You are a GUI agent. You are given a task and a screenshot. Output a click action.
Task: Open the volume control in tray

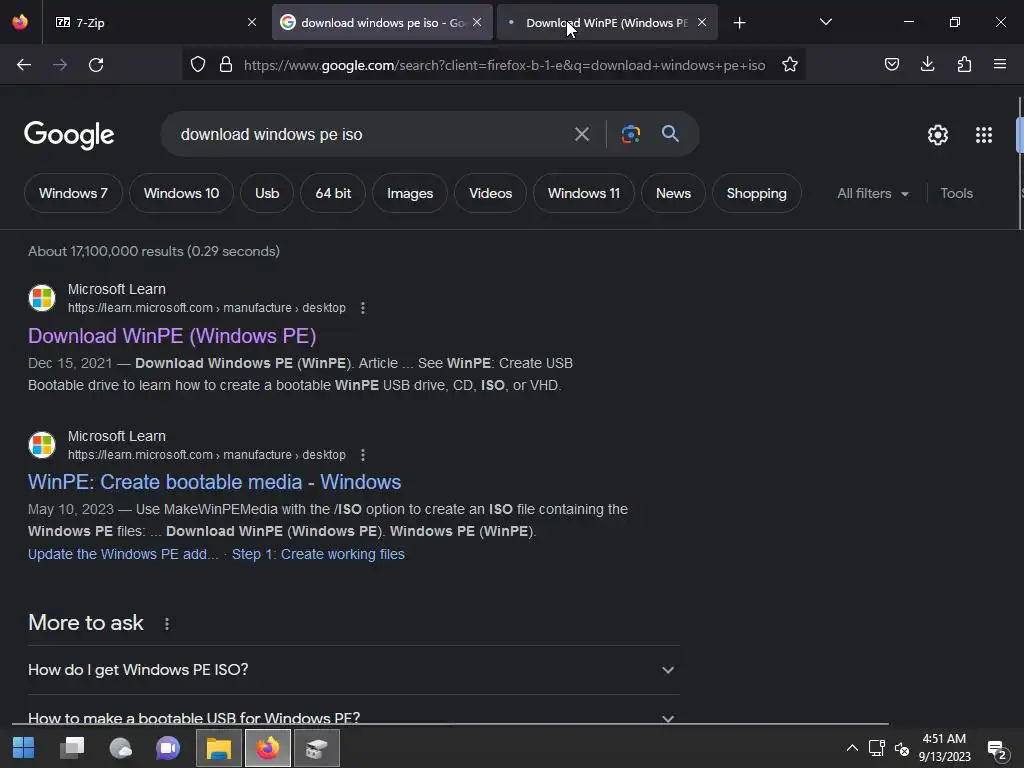(x=902, y=749)
